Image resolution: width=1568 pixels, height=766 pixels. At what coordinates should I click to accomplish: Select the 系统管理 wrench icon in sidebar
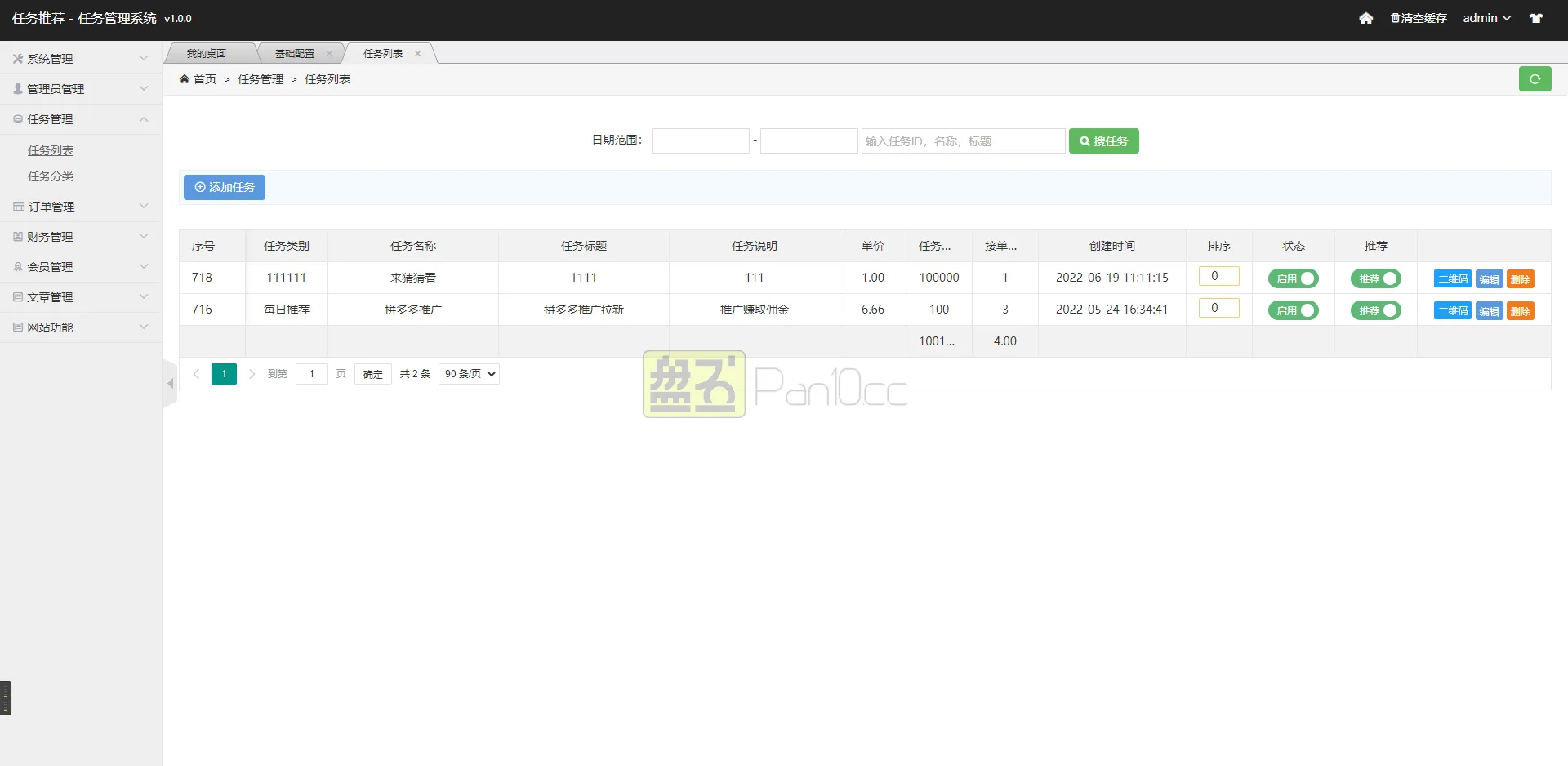17,58
